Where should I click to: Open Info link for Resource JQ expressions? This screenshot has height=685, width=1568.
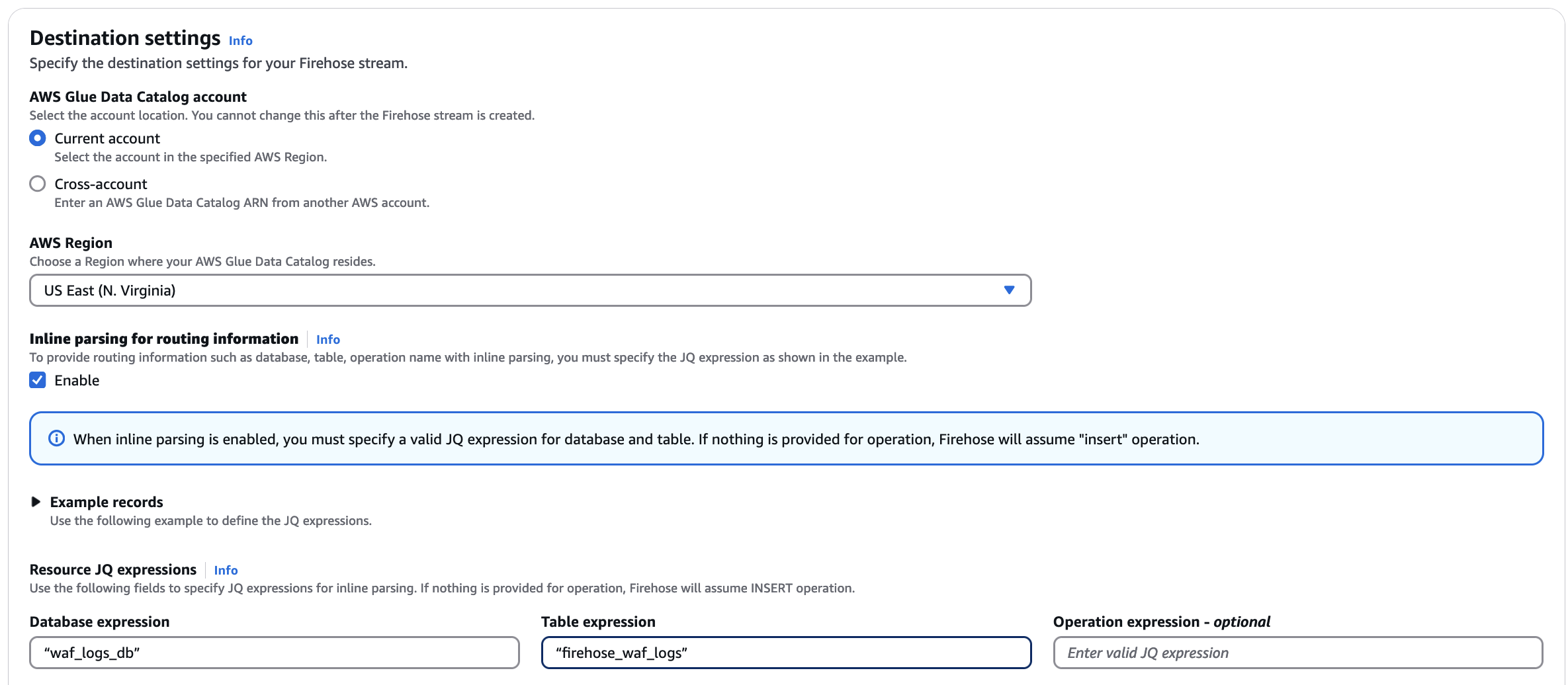[x=226, y=570]
